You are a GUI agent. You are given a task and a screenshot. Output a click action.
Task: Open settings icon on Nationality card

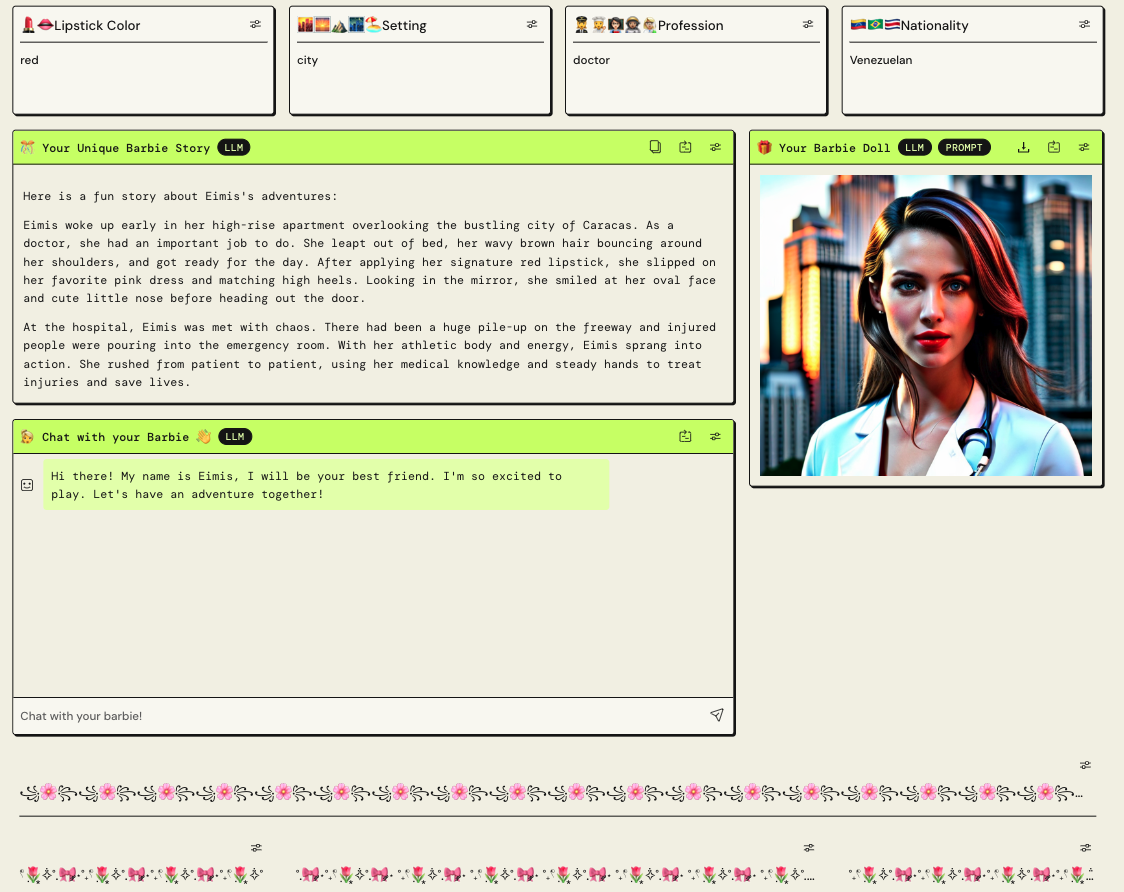pos(1085,24)
